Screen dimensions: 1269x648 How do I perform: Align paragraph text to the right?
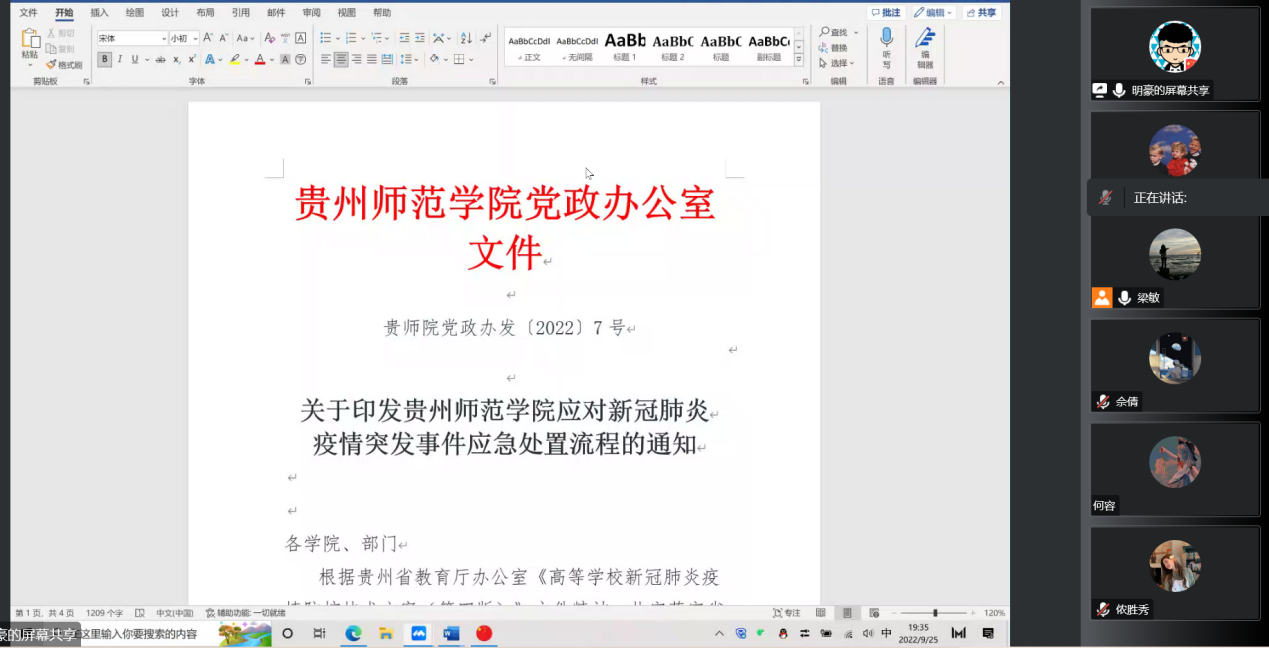pyautogui.click(x=357, y=60)
